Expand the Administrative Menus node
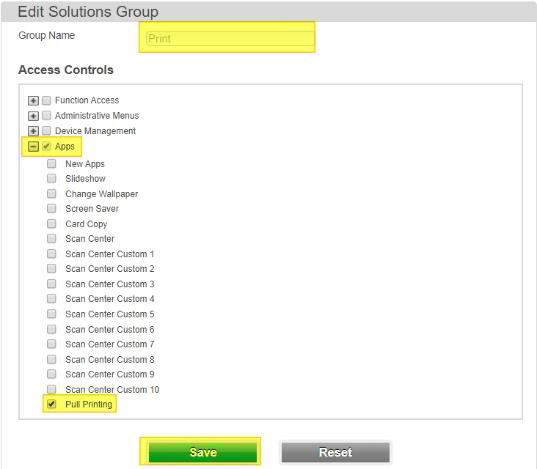Viewport: 537px width, 469px height. click(x=33, y=116)
